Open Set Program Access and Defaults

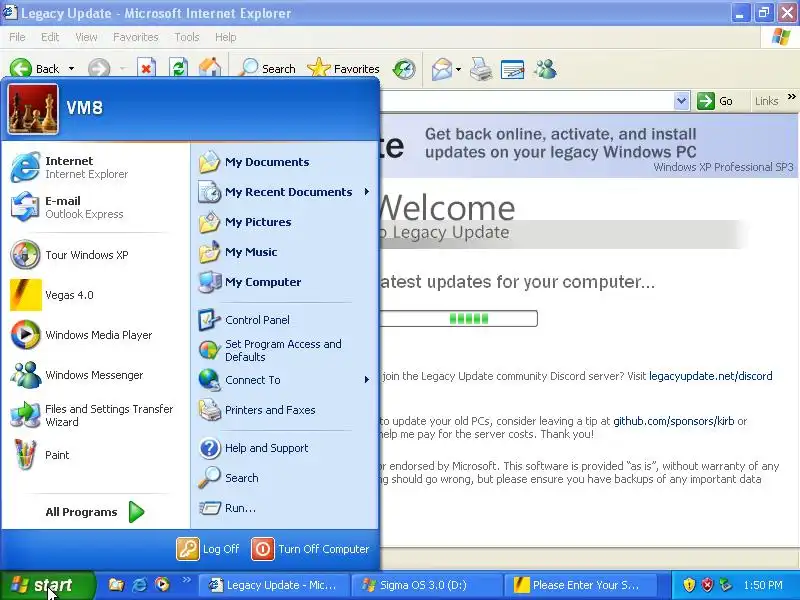tap(284, 350)
